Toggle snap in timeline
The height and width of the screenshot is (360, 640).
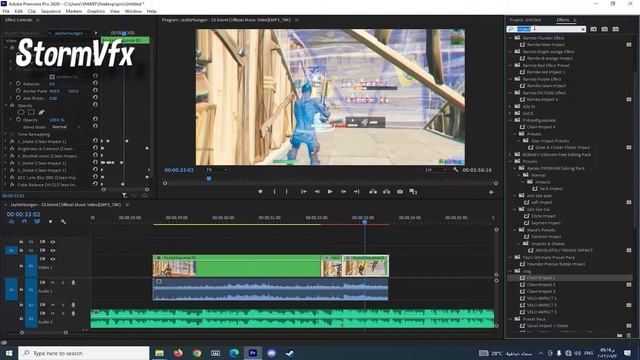coord(24,221)
